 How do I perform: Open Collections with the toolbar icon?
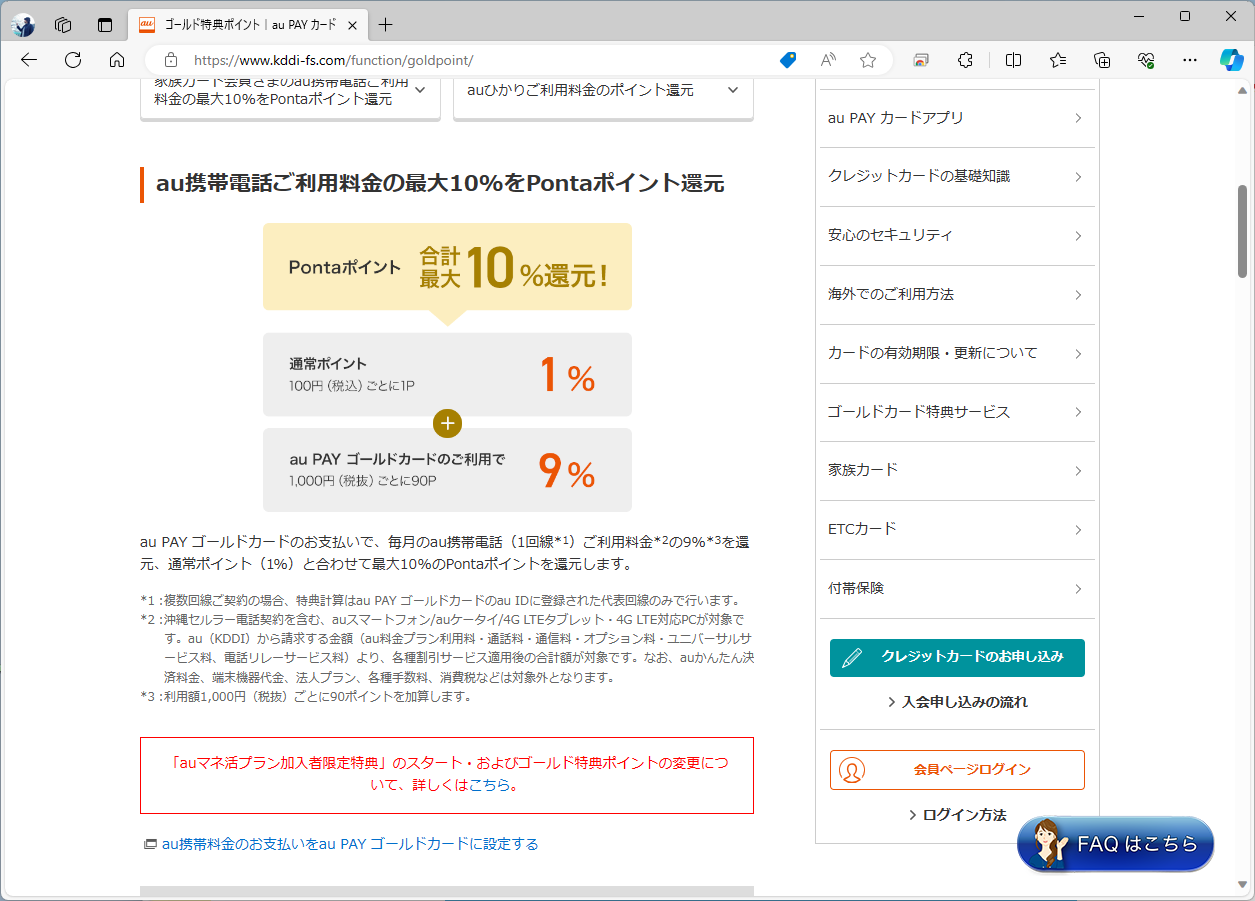pos(1101,60)
